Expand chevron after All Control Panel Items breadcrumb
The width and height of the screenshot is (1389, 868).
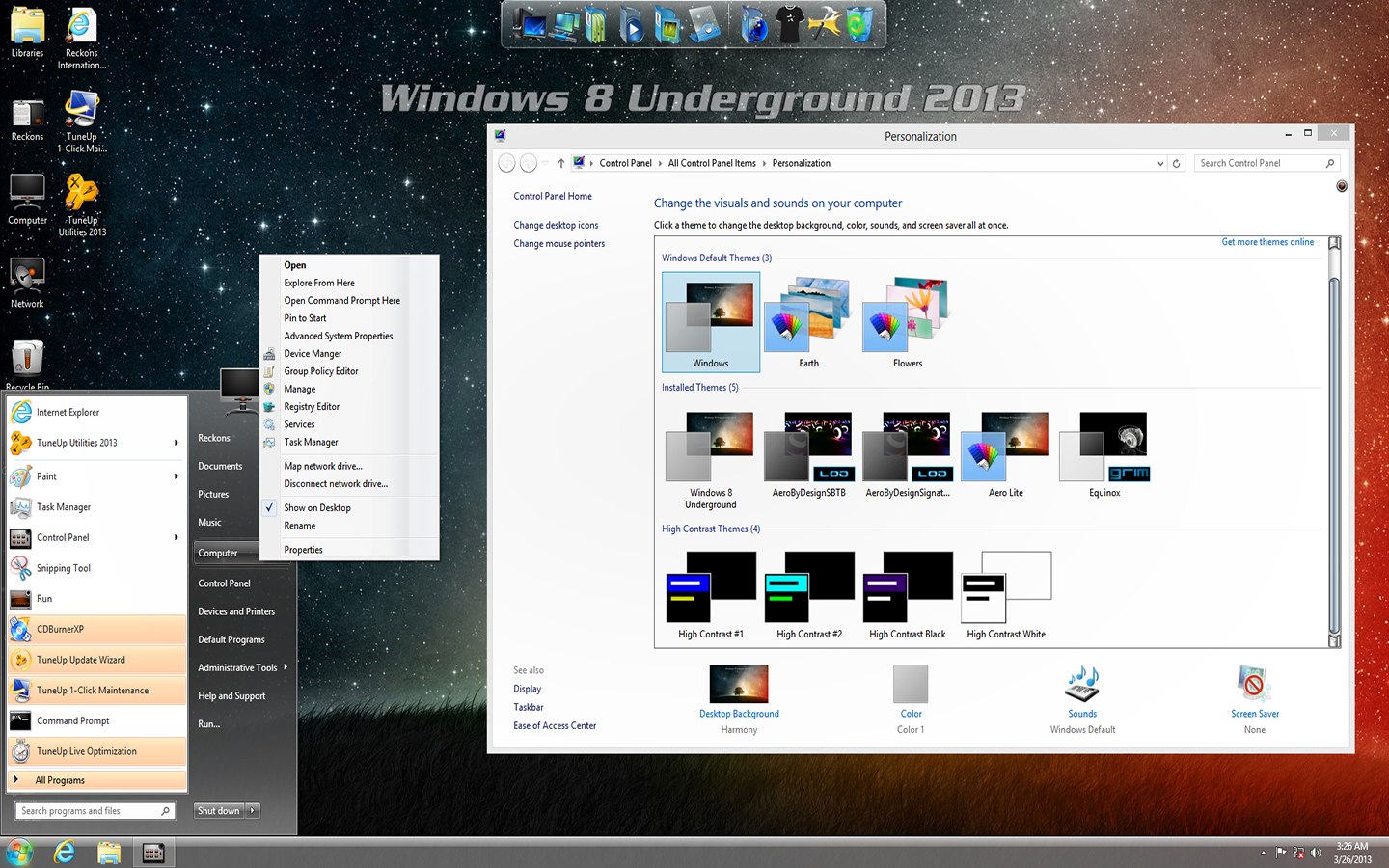point(764,163)
